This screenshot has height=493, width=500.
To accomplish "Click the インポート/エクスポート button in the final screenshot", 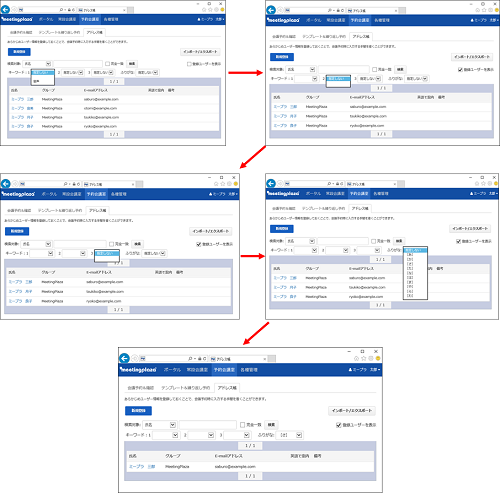I will coord(352,411).
